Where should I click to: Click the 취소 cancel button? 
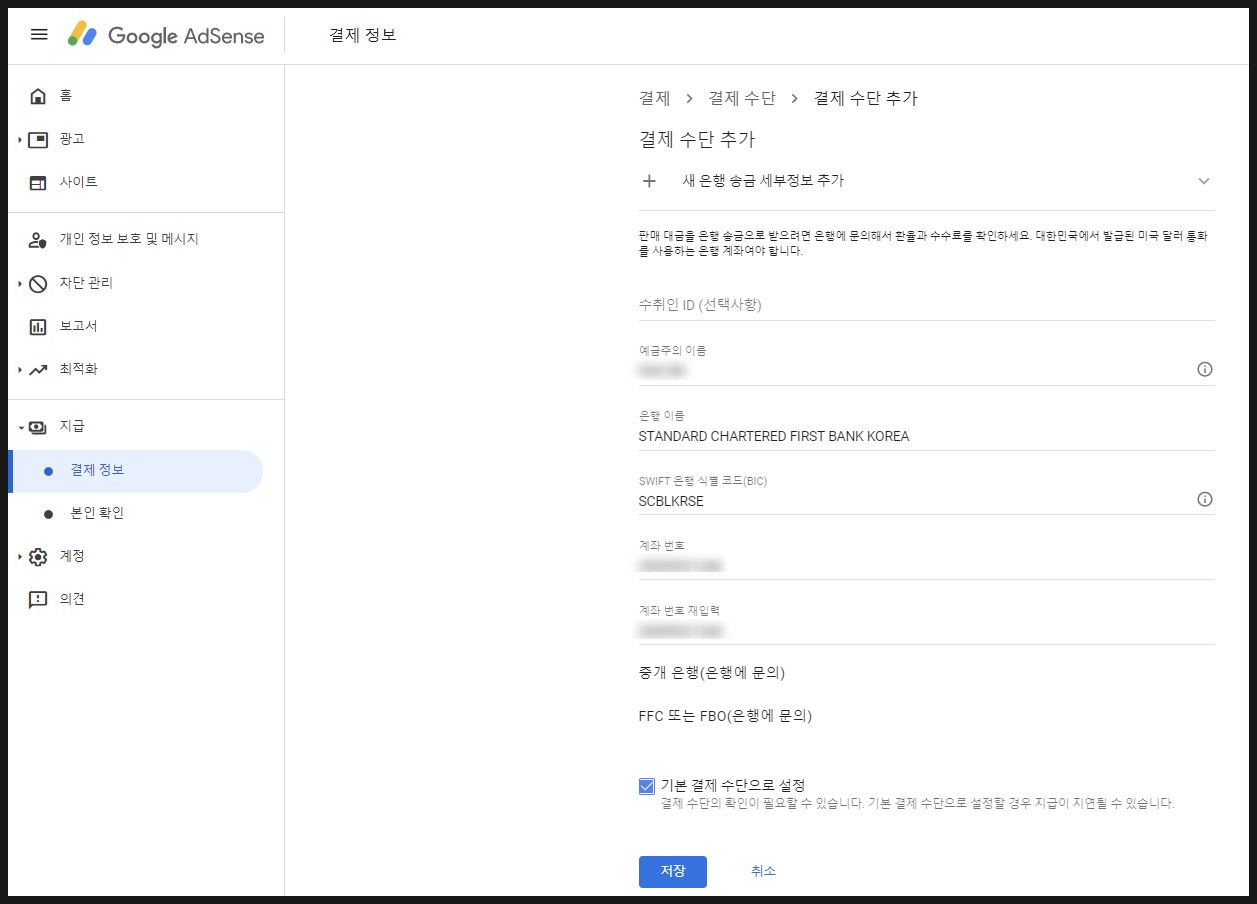point(763,871)
